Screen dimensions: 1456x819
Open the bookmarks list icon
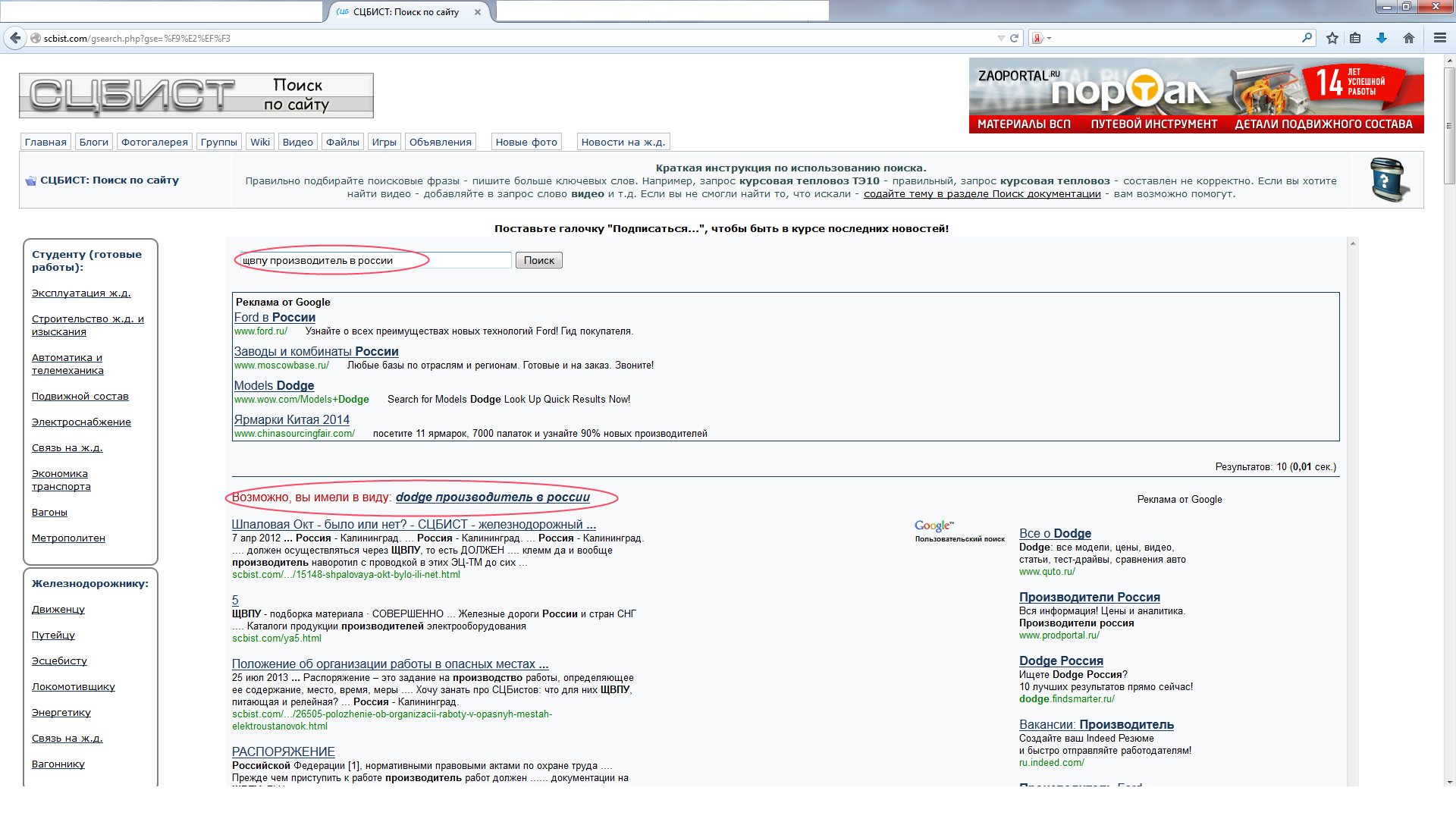pyautogui.click(x=1356, y=38)
